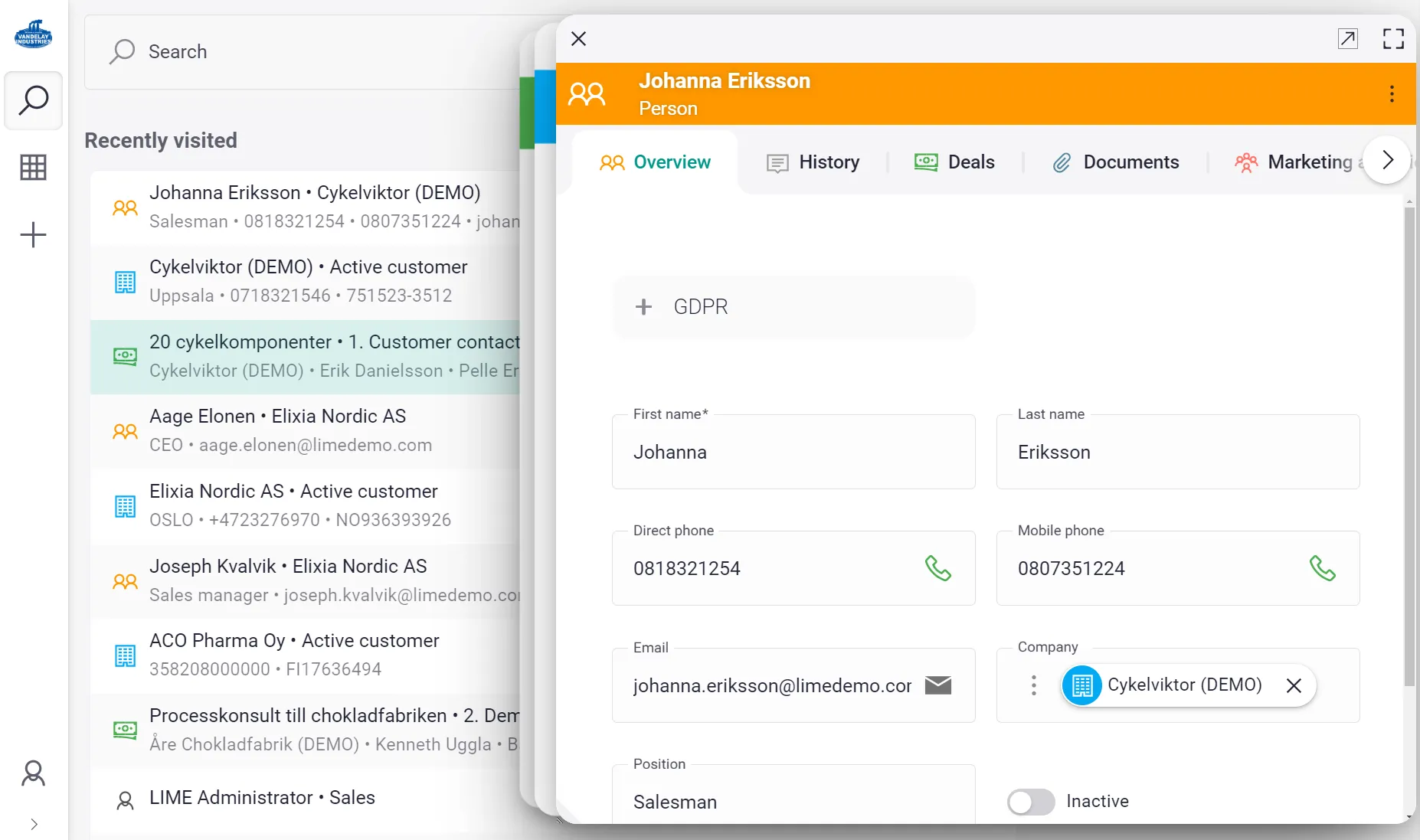
Task: Switch to the History tab
Action: (813, 162)
